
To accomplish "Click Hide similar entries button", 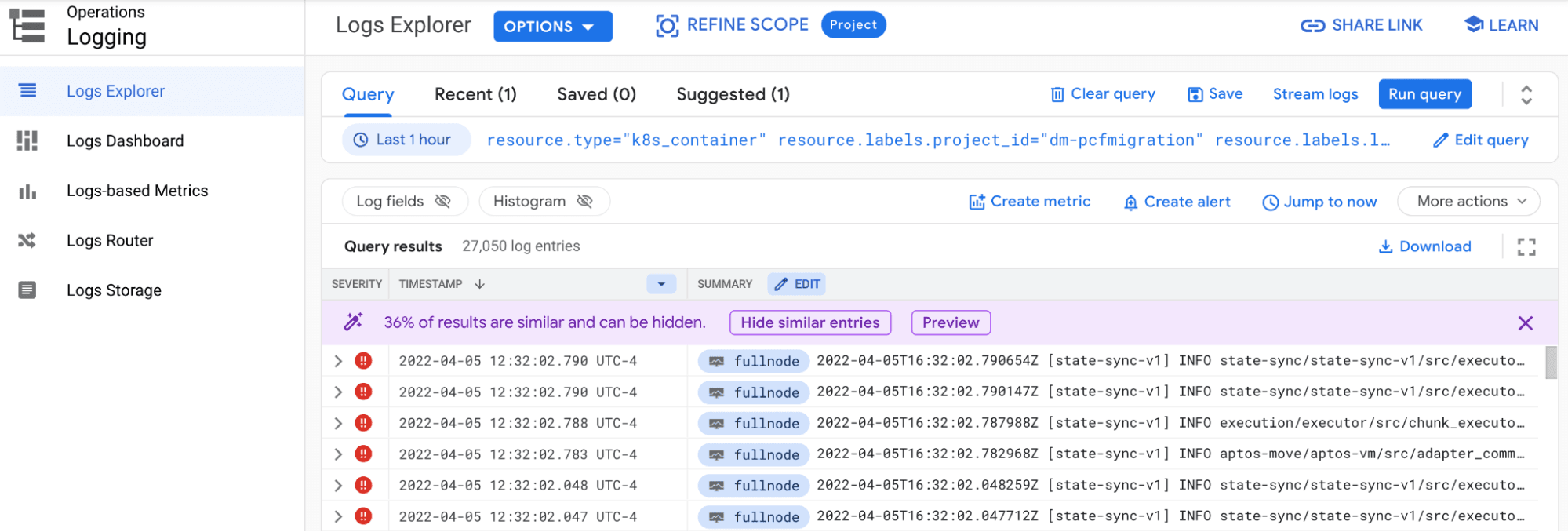I will point(809,322).
